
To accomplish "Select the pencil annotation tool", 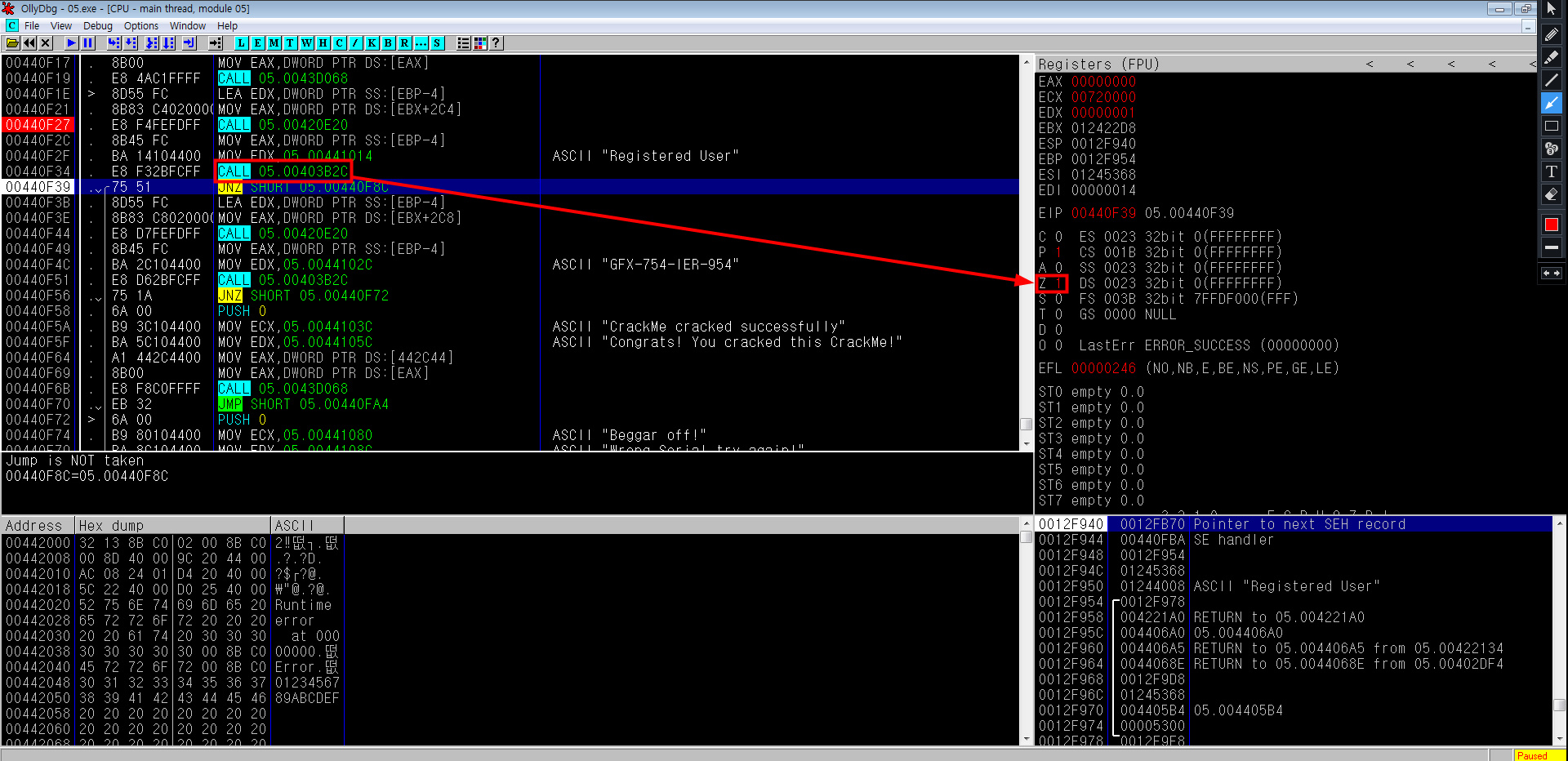I will (x=1552, y=34).
